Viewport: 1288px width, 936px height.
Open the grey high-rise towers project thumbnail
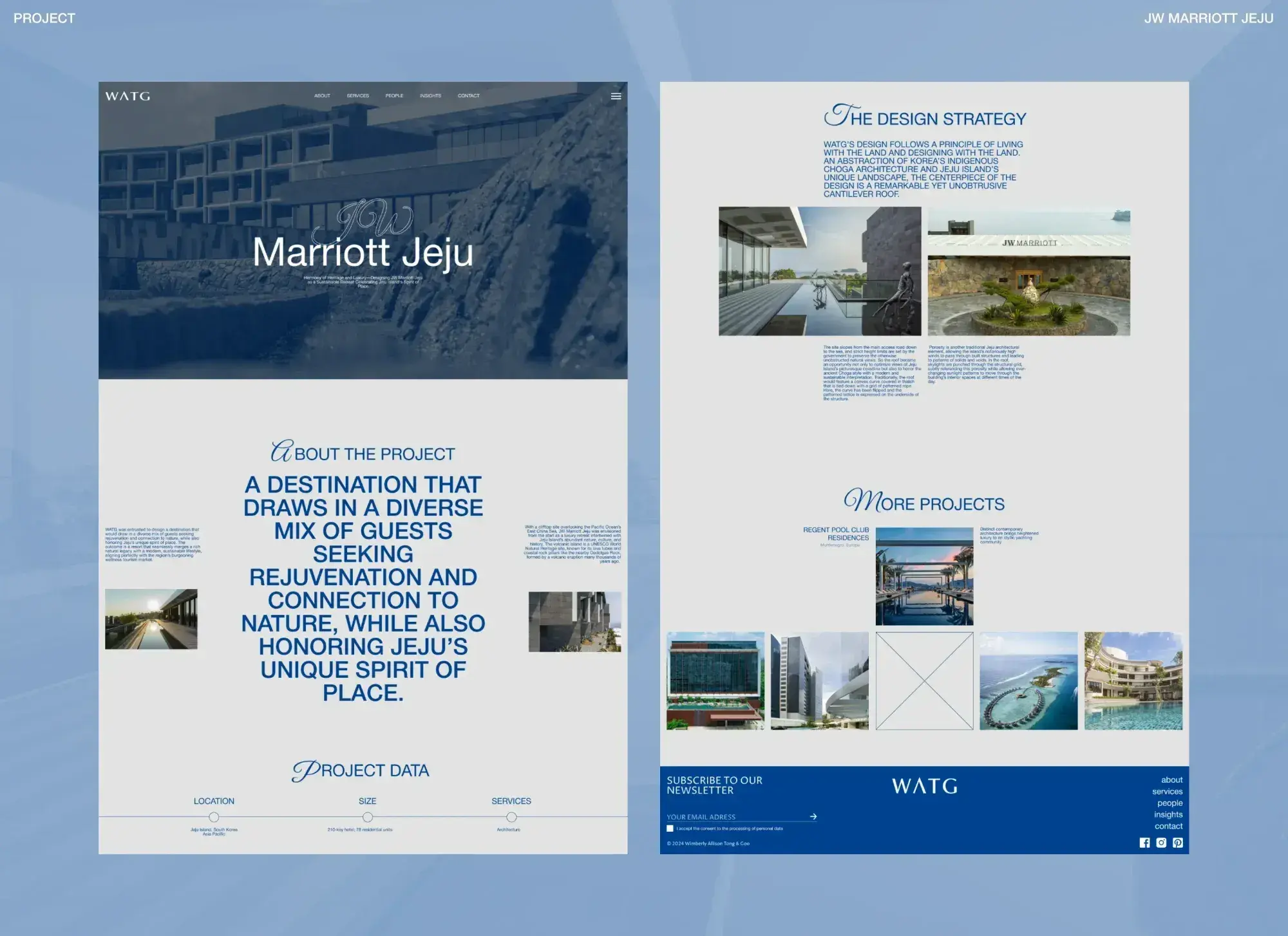[x=820, y=680]
